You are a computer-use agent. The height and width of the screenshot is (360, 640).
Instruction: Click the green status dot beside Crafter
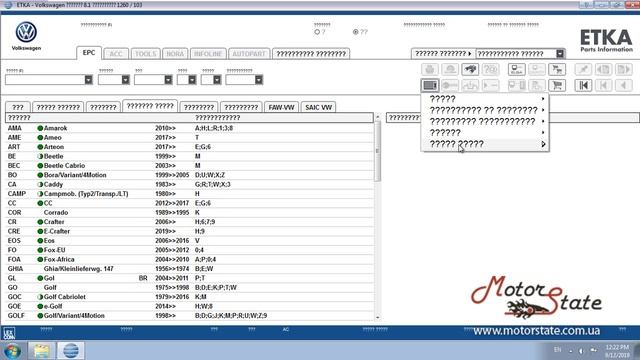coord(40,222)
